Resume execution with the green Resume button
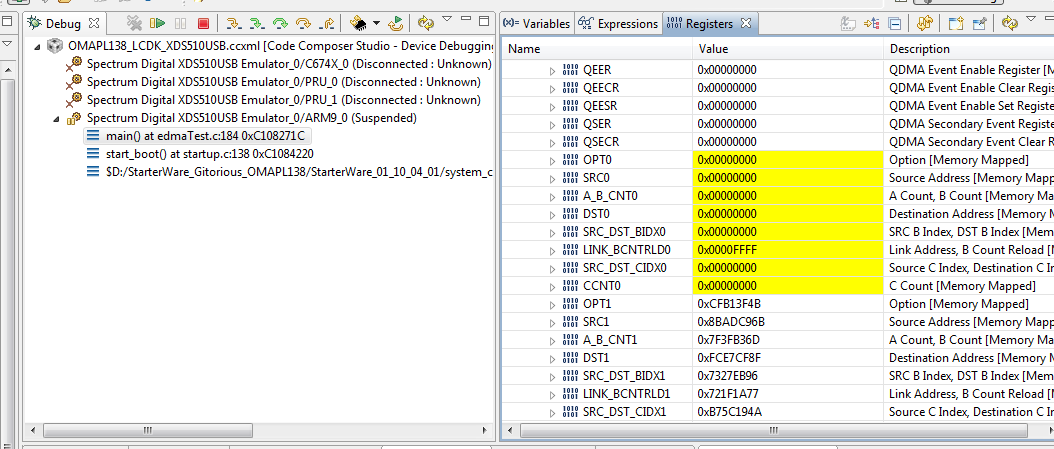Viewport: 1054px width, 449px height. click(158, 24)
